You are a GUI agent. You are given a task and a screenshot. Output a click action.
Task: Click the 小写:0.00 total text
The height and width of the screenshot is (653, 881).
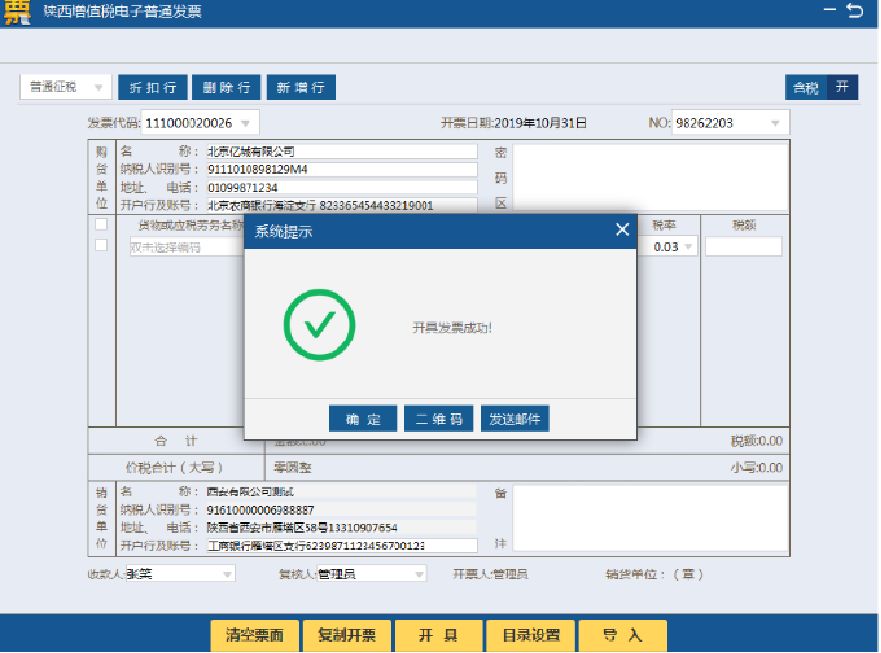coord(757,468)
